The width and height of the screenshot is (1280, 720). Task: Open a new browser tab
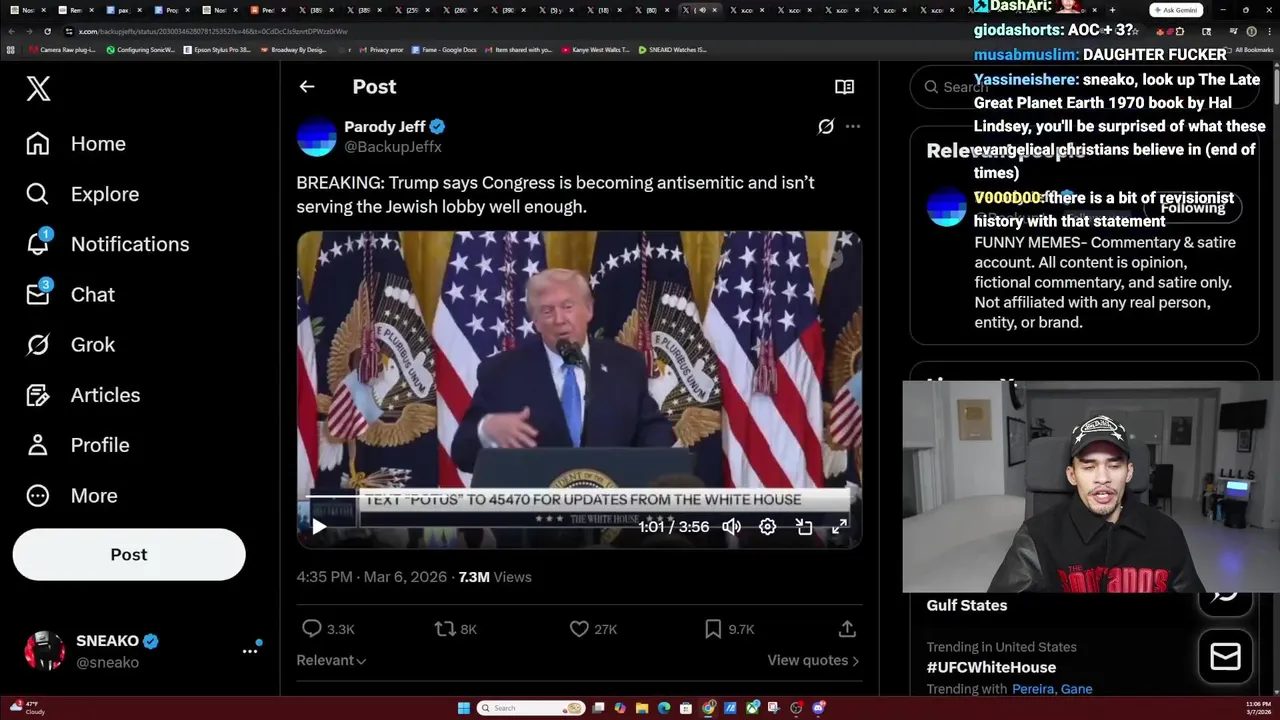click(1111, 10)
